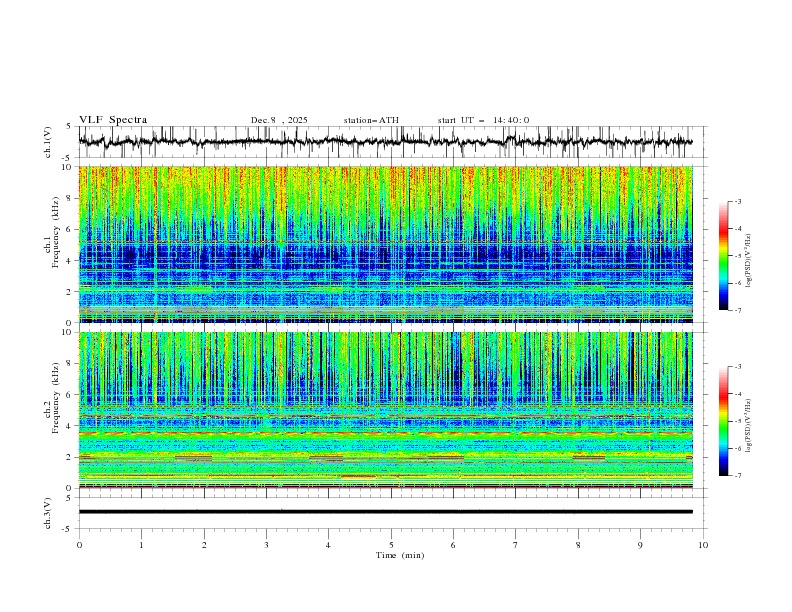
Task: Click the ch.2 Frequency (kHz) axis label
Action: (52, 398)
